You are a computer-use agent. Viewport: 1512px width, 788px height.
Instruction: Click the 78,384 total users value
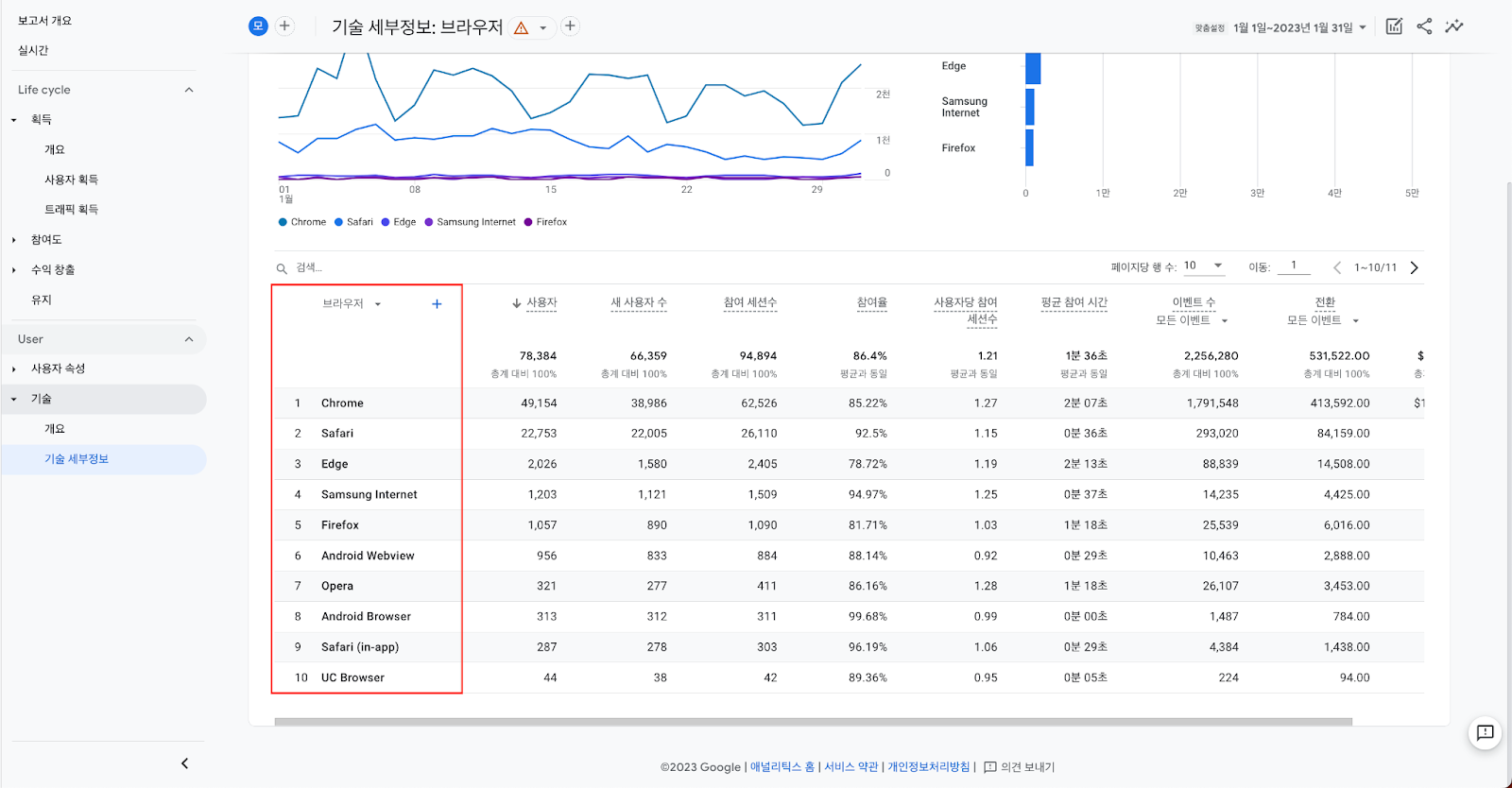538,356
